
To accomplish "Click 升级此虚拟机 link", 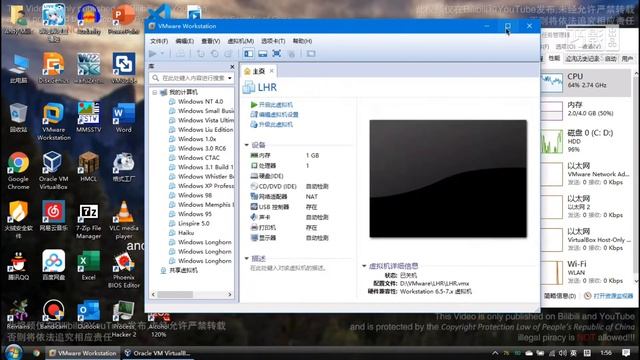I will [x=271, y=124].
